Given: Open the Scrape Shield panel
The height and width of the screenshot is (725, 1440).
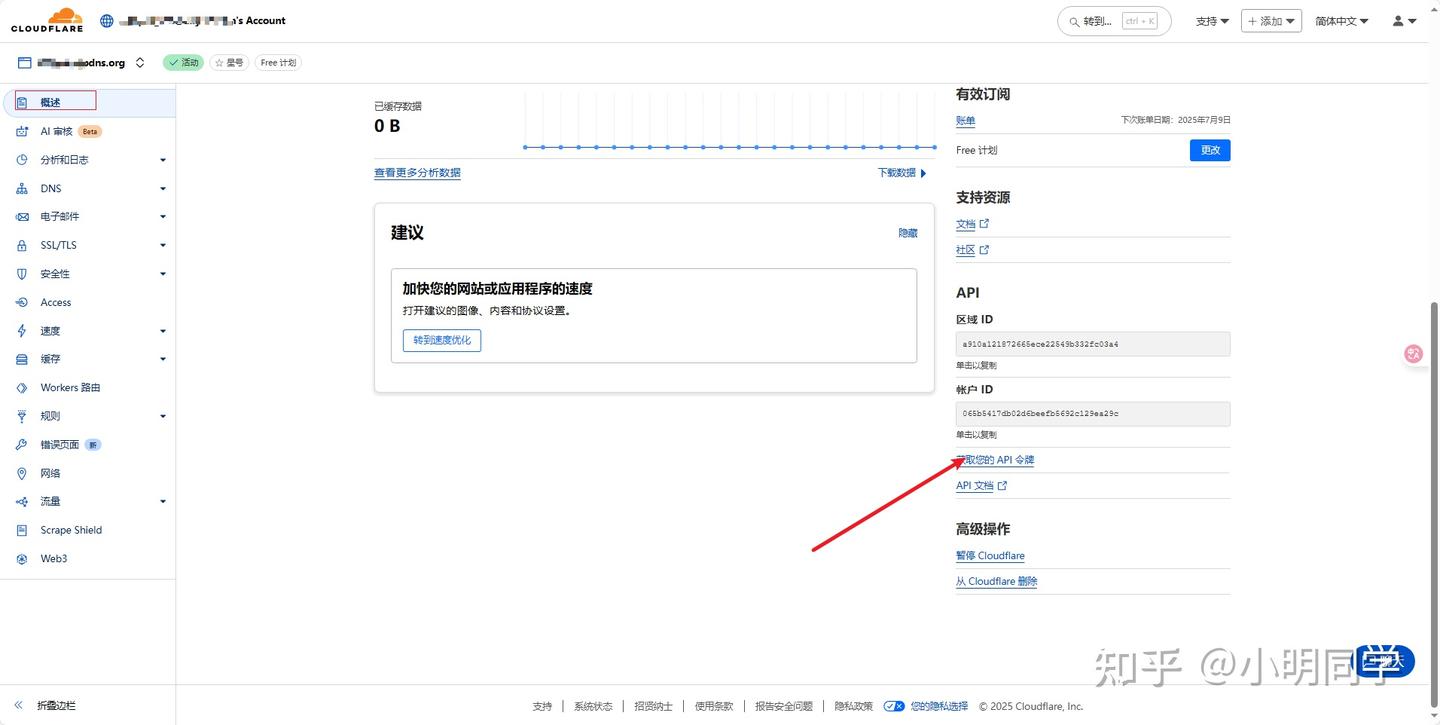Looking at the screenshot, I should click(x=69, y=530).
